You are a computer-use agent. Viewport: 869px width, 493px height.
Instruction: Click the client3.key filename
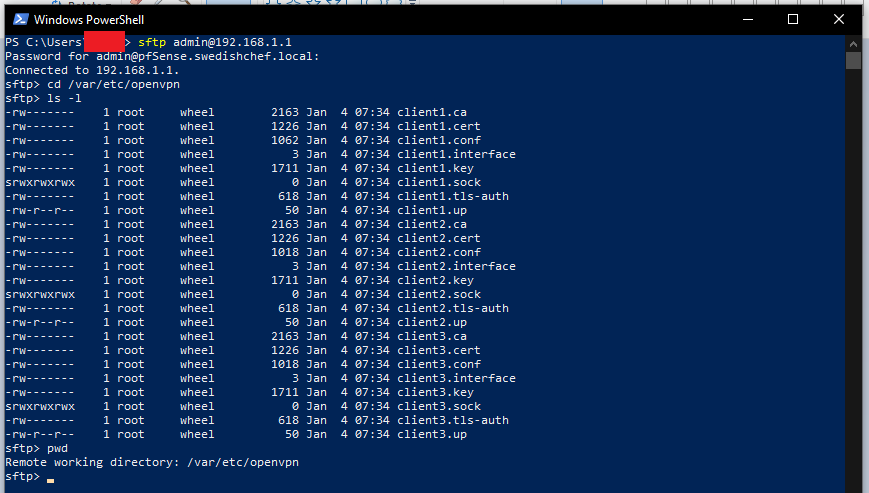tap(435, 392)
